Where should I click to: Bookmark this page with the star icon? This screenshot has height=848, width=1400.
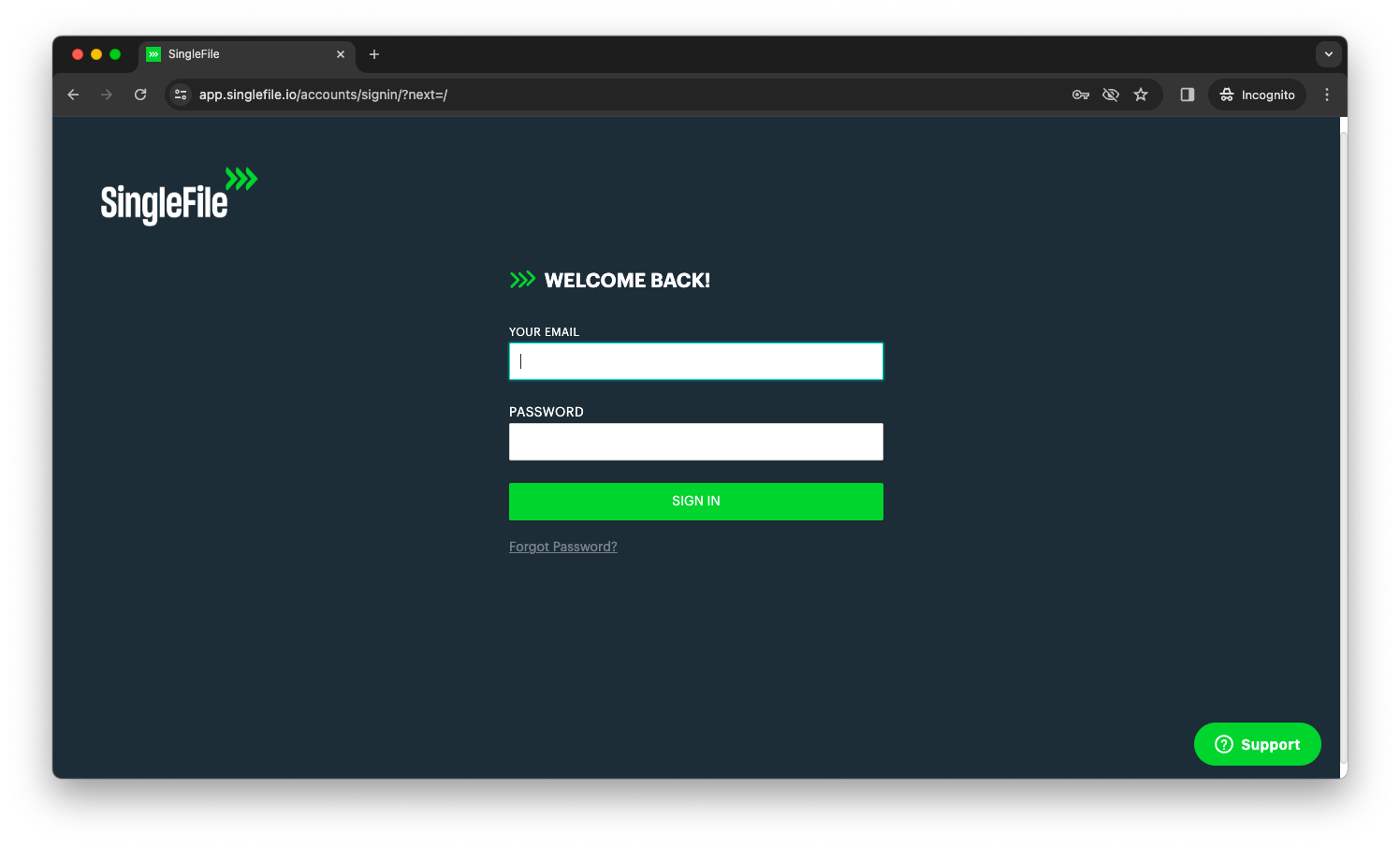pos(1141,95)
